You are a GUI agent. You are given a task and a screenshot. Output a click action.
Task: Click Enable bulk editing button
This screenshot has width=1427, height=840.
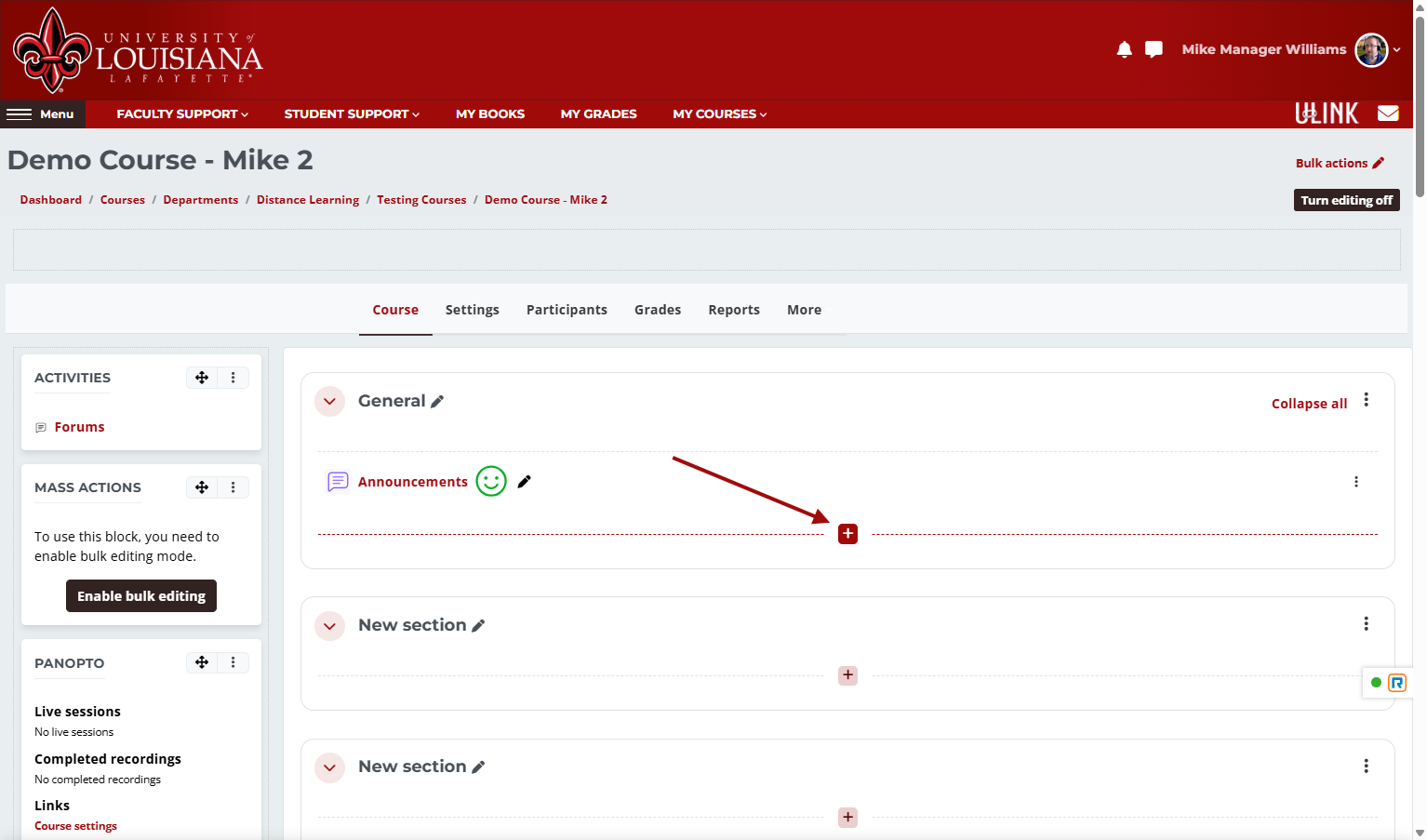point(141,596)
